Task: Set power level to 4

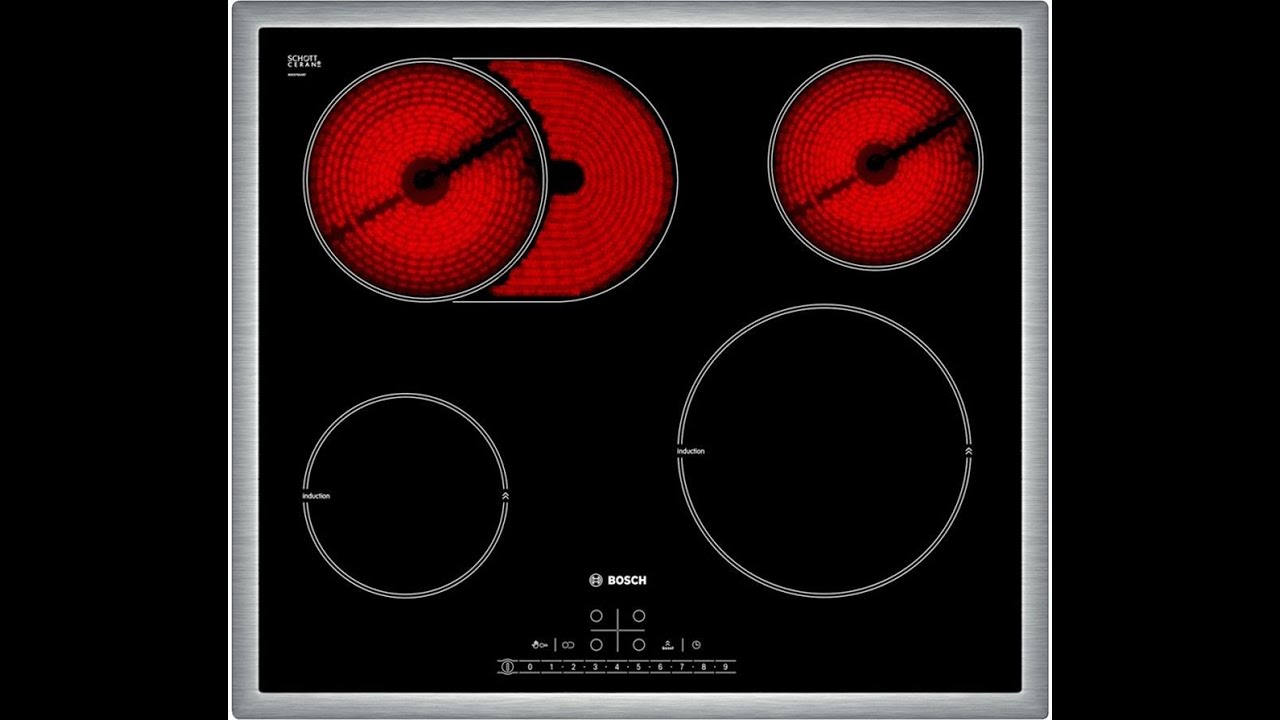Action: pyautogui.click(x=617, y=666)
